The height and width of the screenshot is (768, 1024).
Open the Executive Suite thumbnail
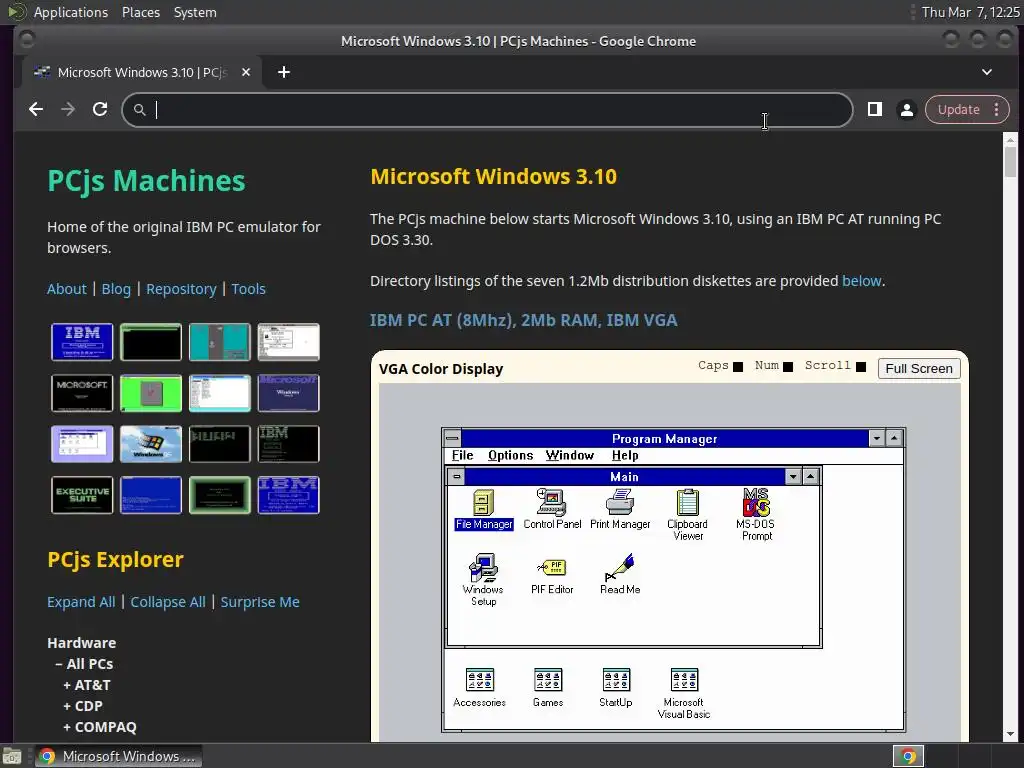click(82, 495)
